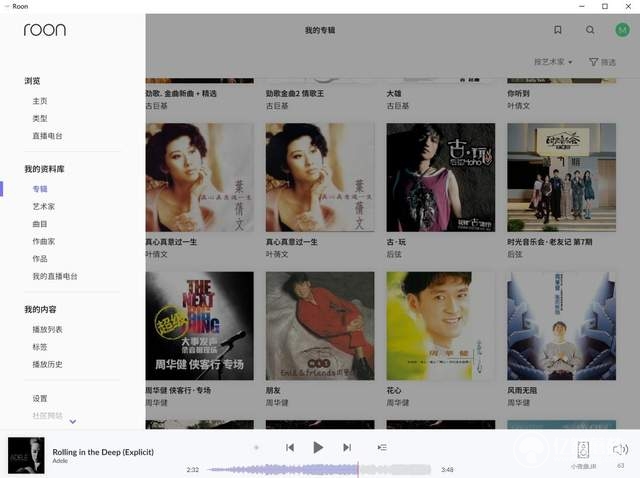Image resolution: width=640 pixels, height=478 pixels.
Task: Open the 风雨无阻 album cover
Action: tap(562, 326)
